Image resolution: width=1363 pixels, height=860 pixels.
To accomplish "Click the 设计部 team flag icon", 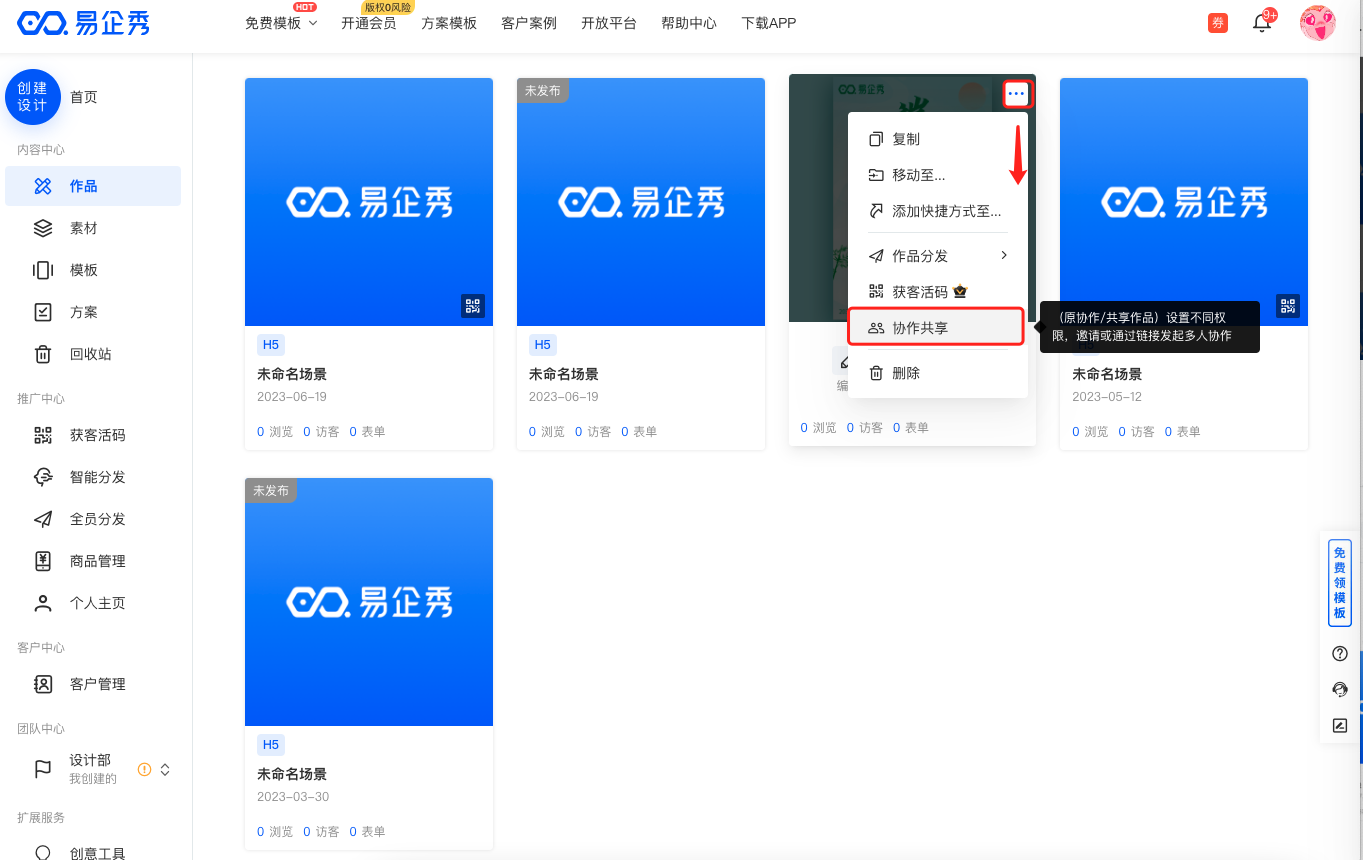I will click(x=43, y=769).
